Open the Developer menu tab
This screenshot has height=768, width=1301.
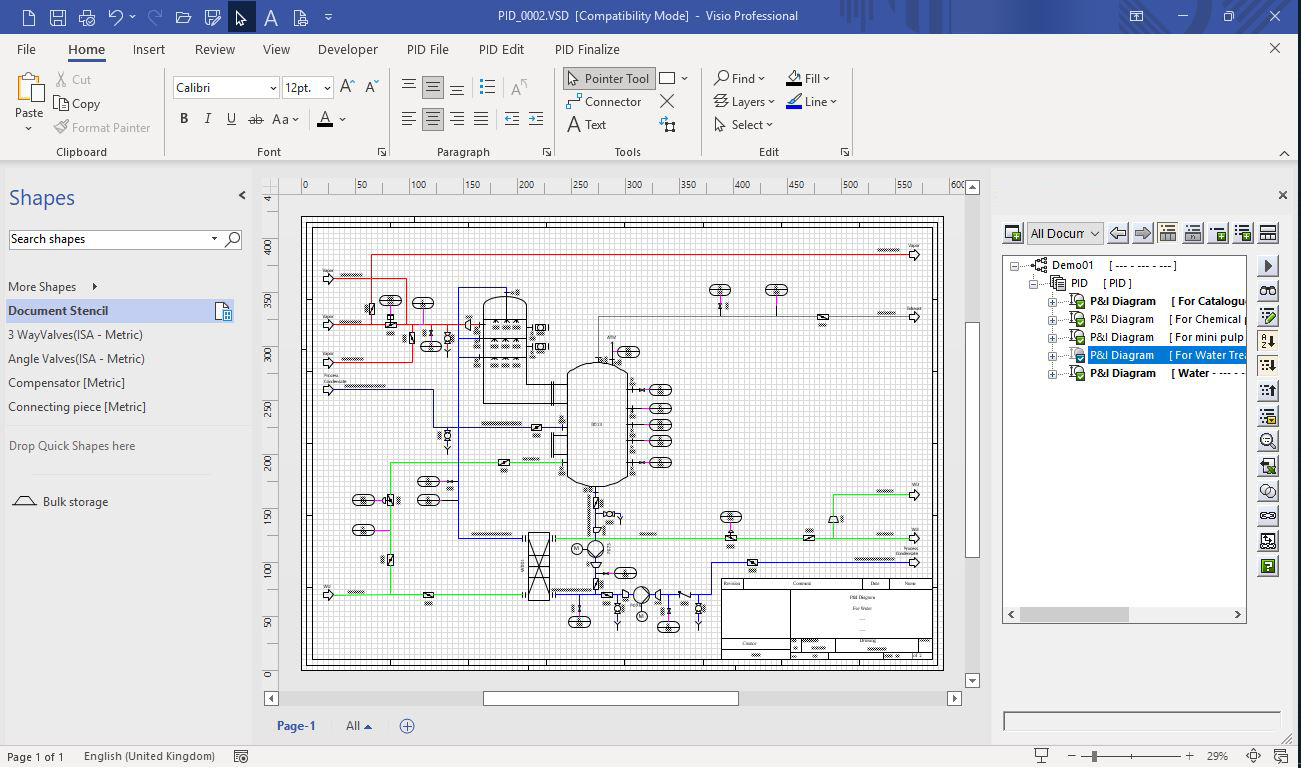coord(347,49)
